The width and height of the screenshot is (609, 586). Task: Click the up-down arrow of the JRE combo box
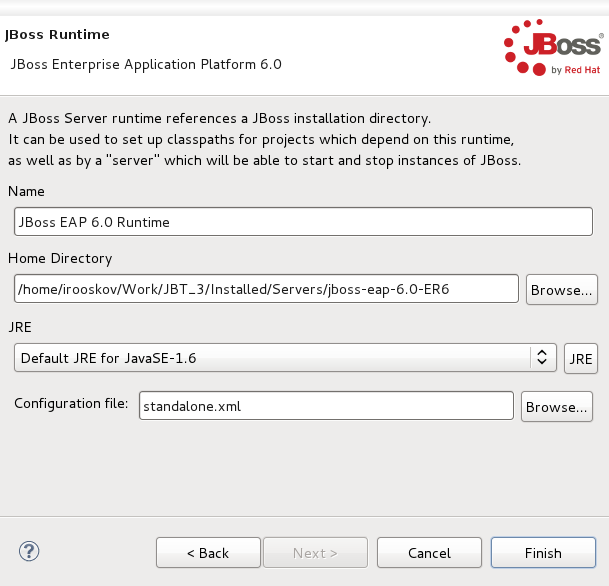tap(541, 357)
